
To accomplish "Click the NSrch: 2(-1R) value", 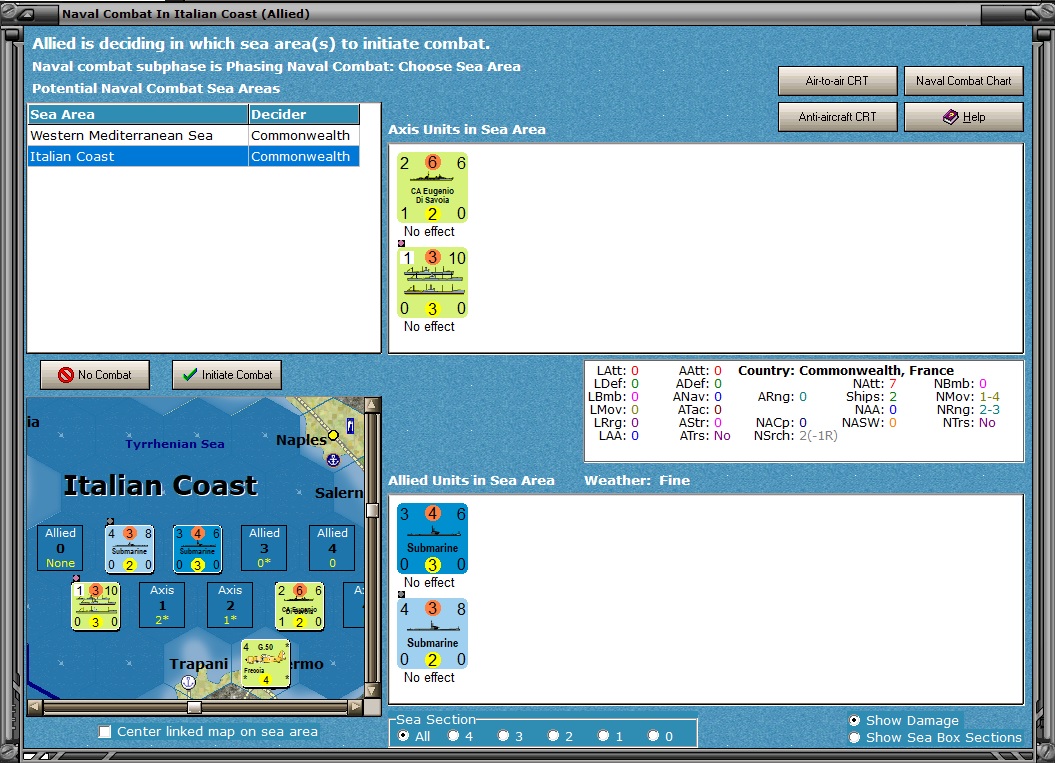I will [818, 435].
